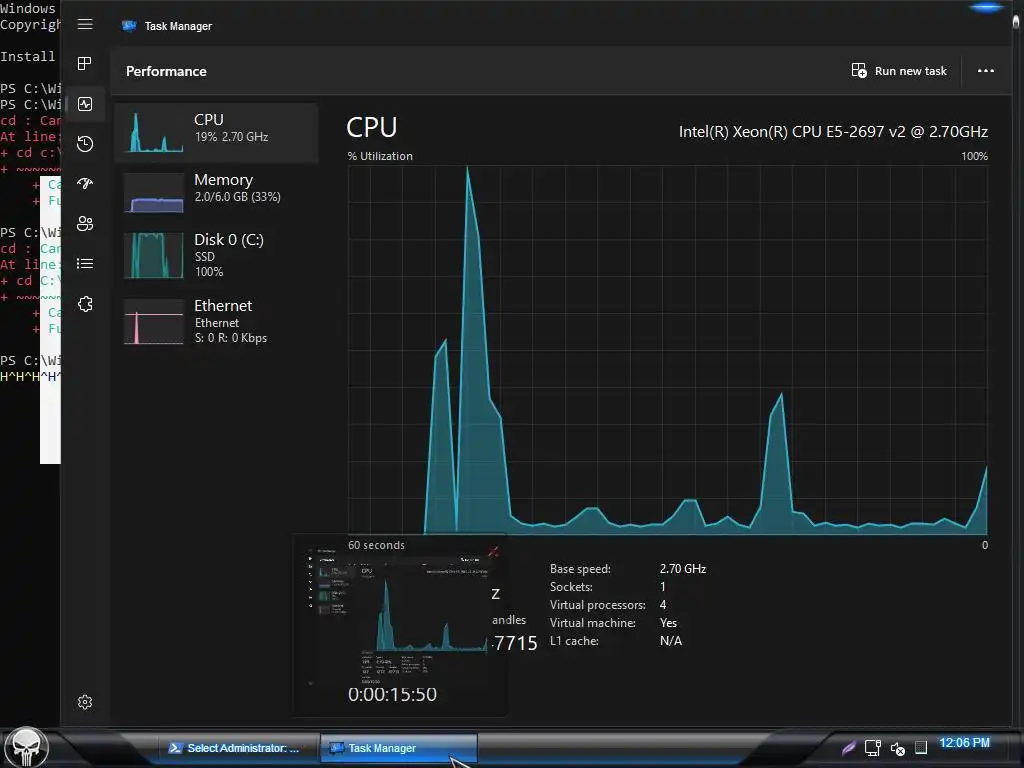Click the Sockets value 1
Viewport: 1024px width, 768px height.
(662, 587)
